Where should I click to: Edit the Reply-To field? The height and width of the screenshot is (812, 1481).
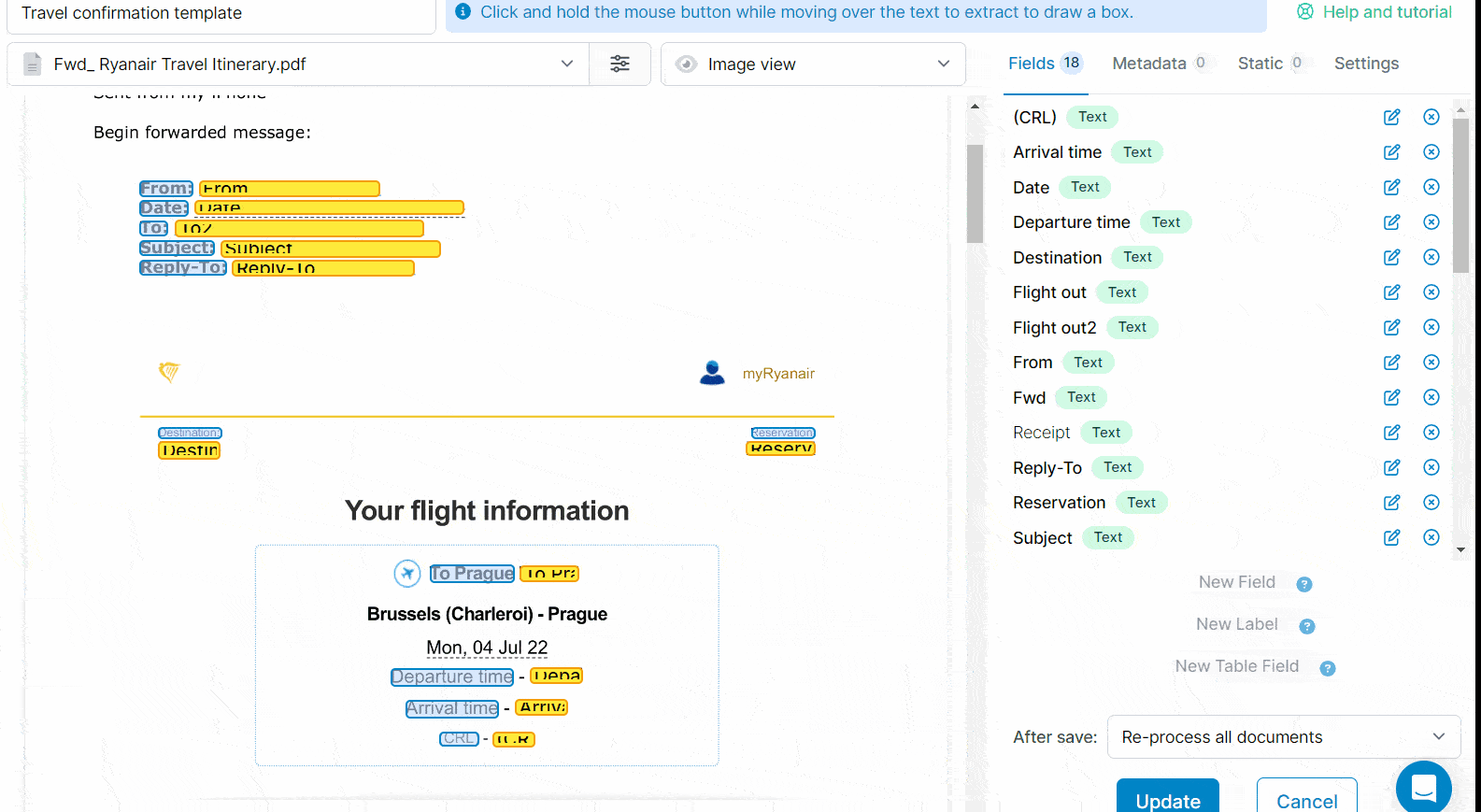tap(1391, 467)
